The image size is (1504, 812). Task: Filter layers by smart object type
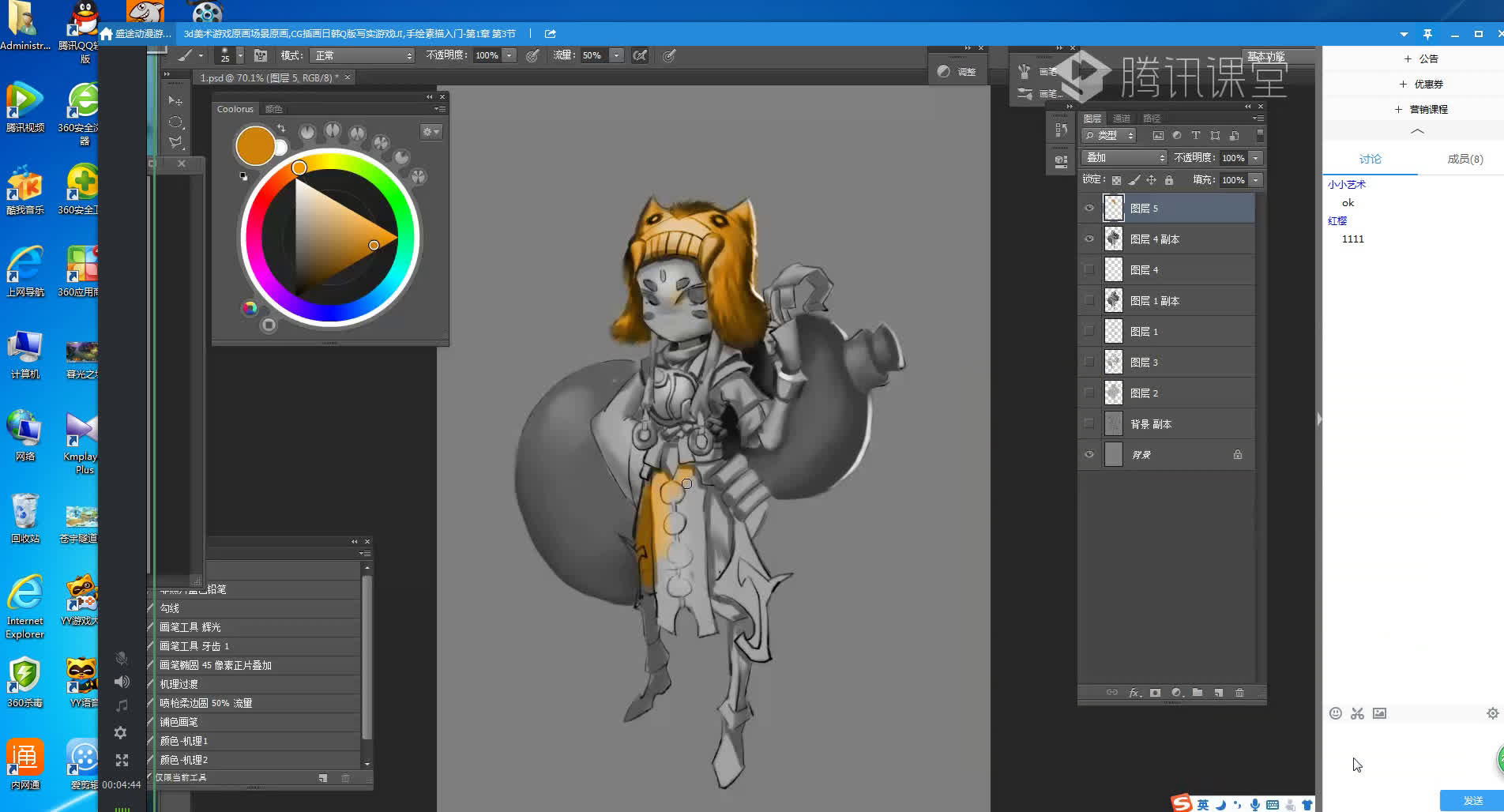click(1234, 135)
